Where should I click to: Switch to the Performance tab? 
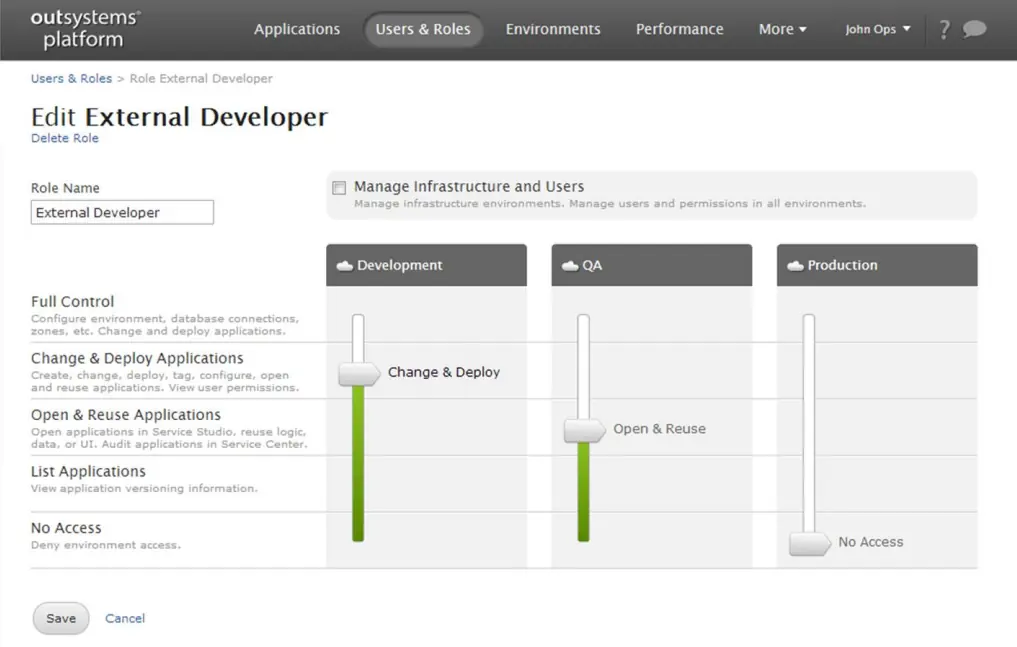tap(679, 29)
